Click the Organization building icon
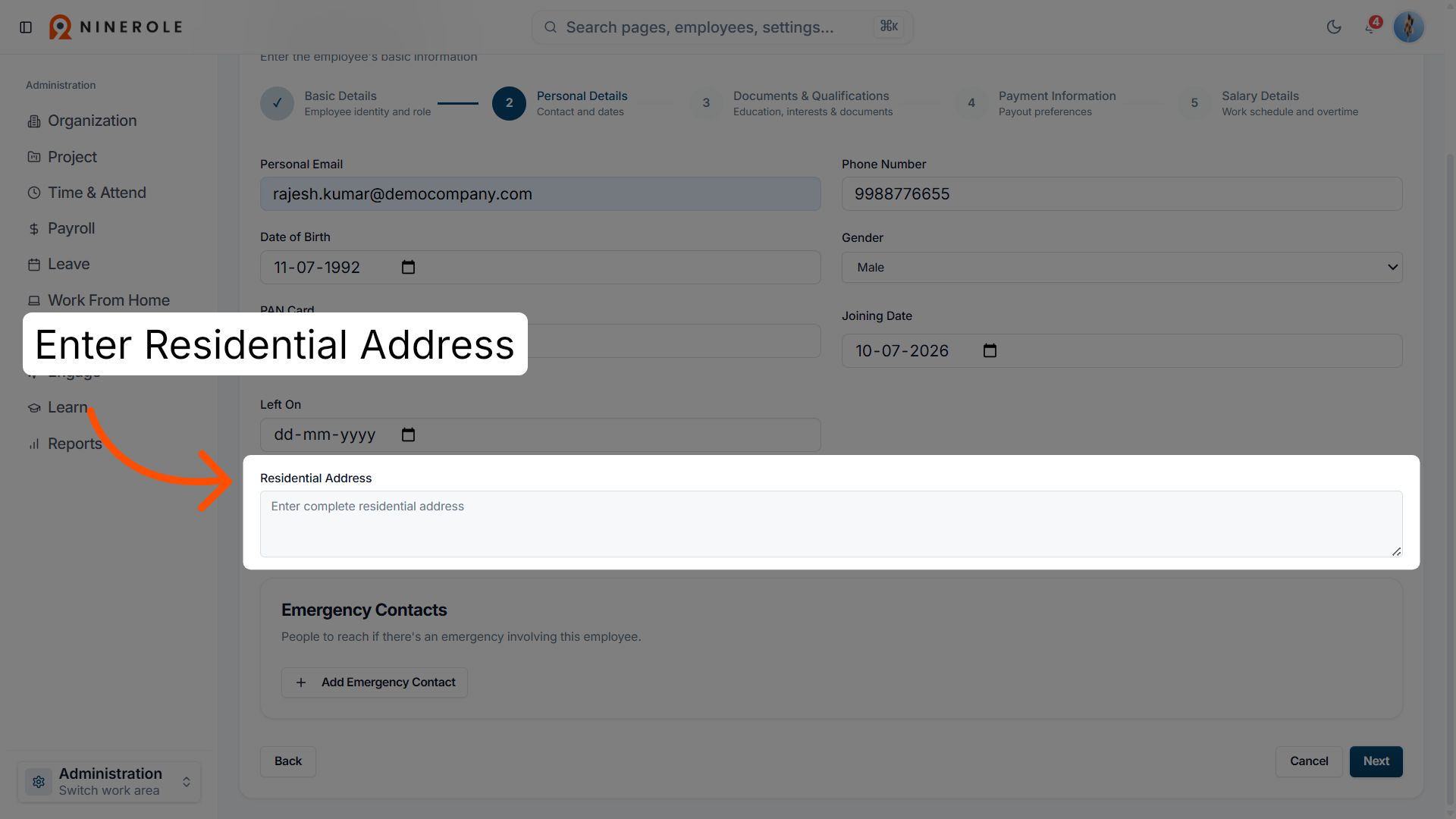 pyautogui.click(x=34, y=121)
